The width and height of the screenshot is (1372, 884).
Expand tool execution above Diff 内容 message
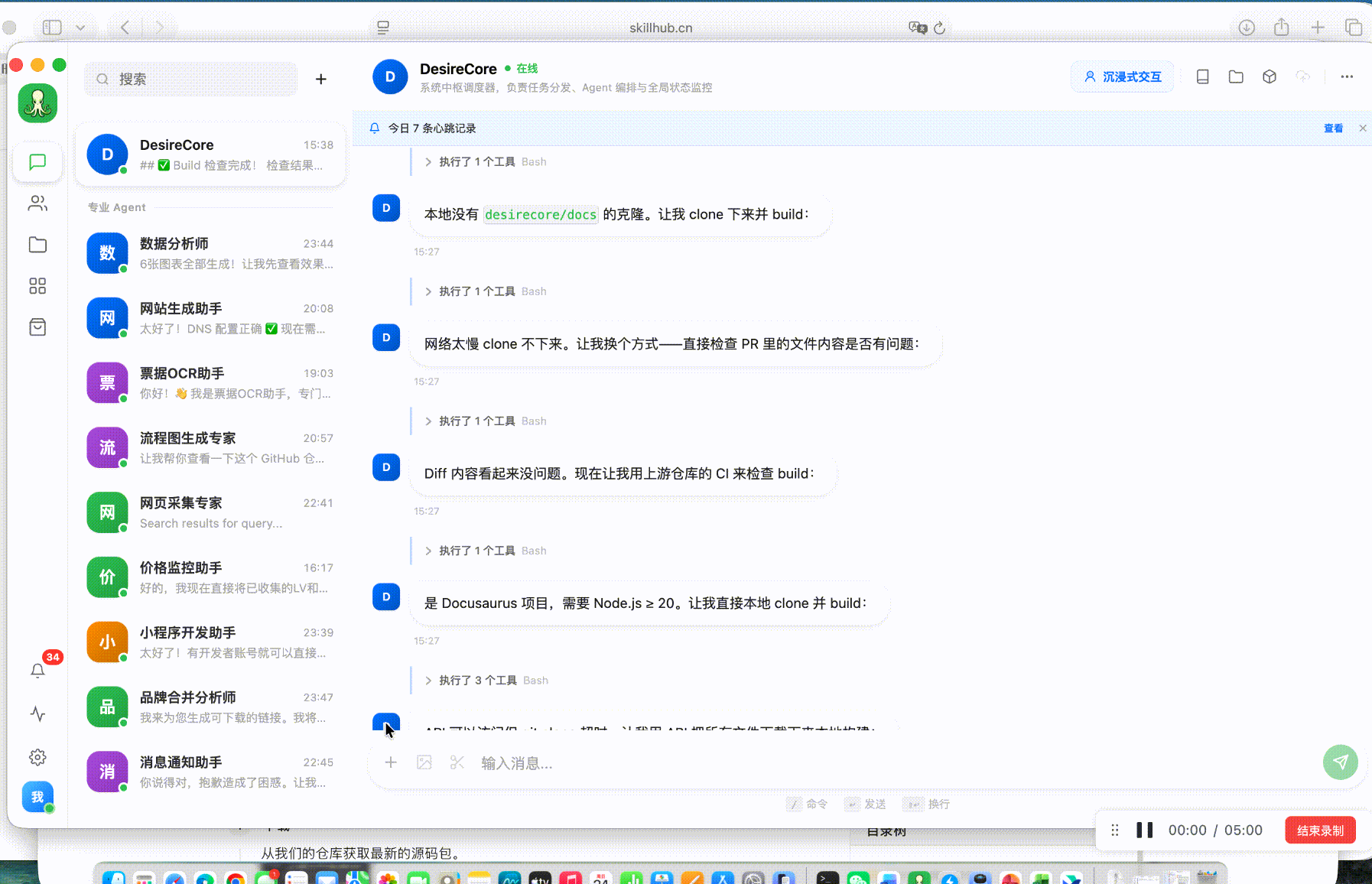(x=485, y=421)
